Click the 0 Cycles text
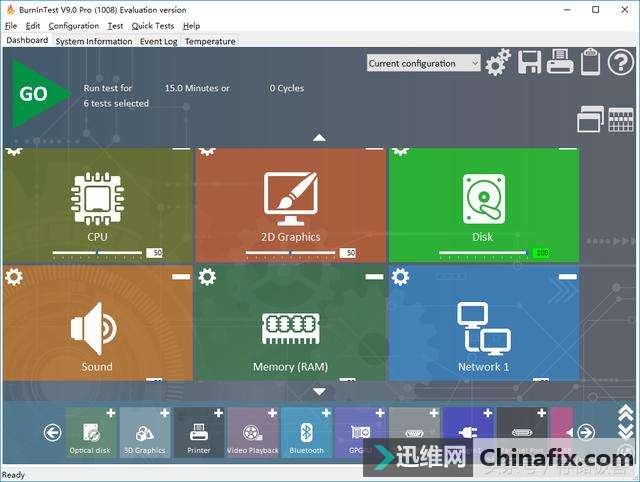Viewport: 640px width, 482px height. click(x=287, y=88)
